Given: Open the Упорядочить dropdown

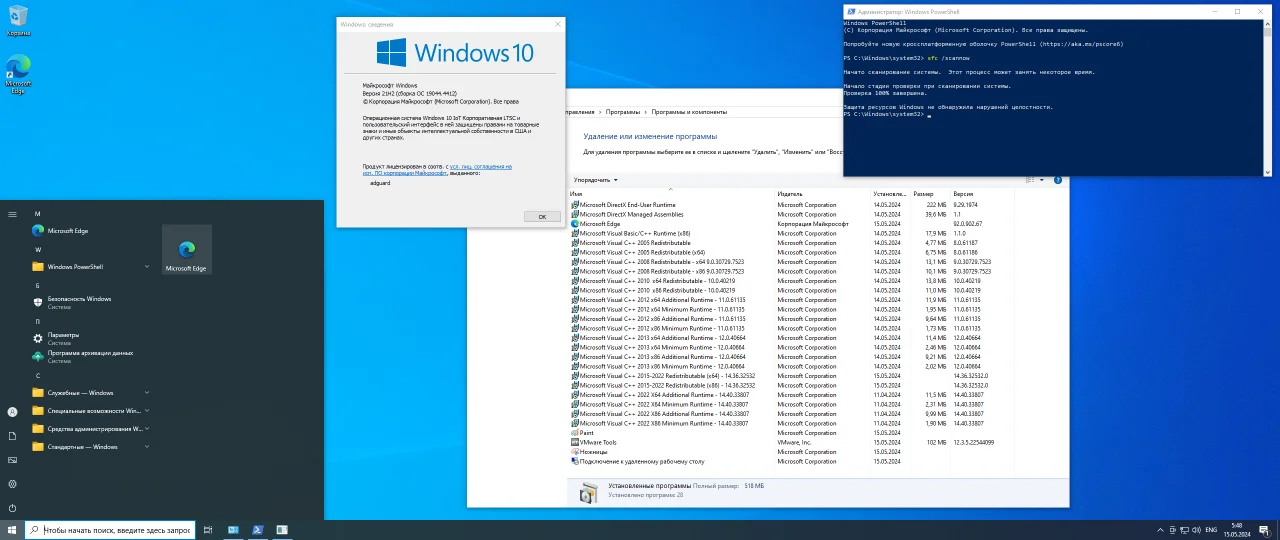Looking at the screenshot, I should tap(596, 180).
